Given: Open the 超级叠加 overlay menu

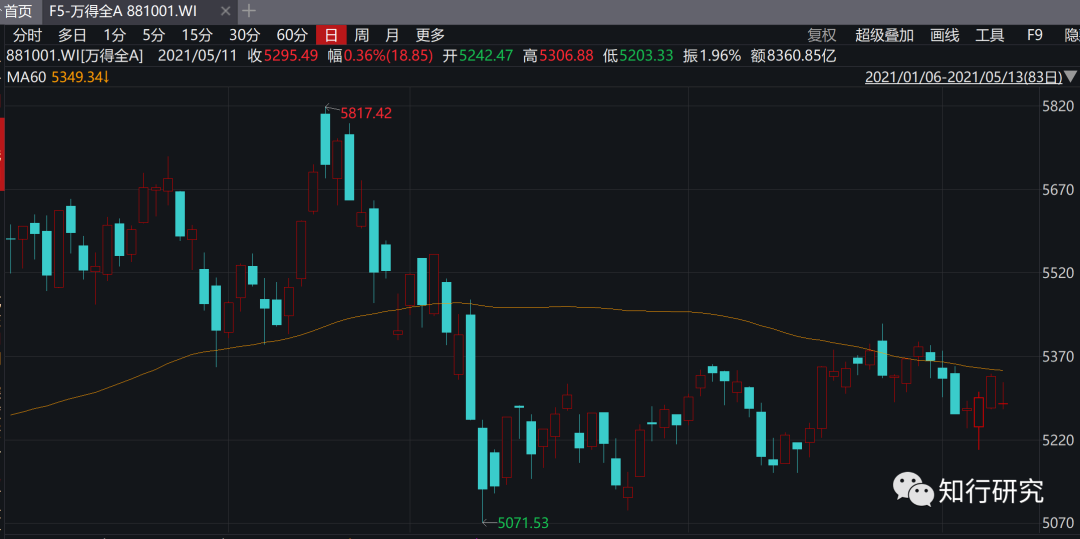Looking at the screenshot, I should click(x=884, y=35).
